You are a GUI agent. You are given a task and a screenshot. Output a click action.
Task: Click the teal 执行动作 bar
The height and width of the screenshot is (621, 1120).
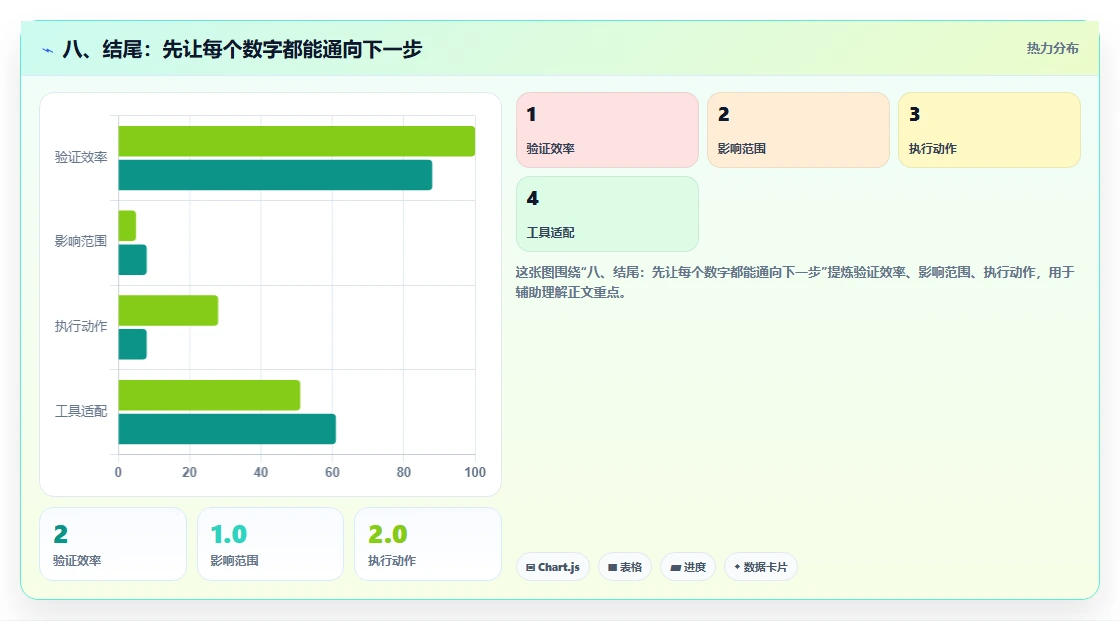pyautogui.click(x=132, y=344)
